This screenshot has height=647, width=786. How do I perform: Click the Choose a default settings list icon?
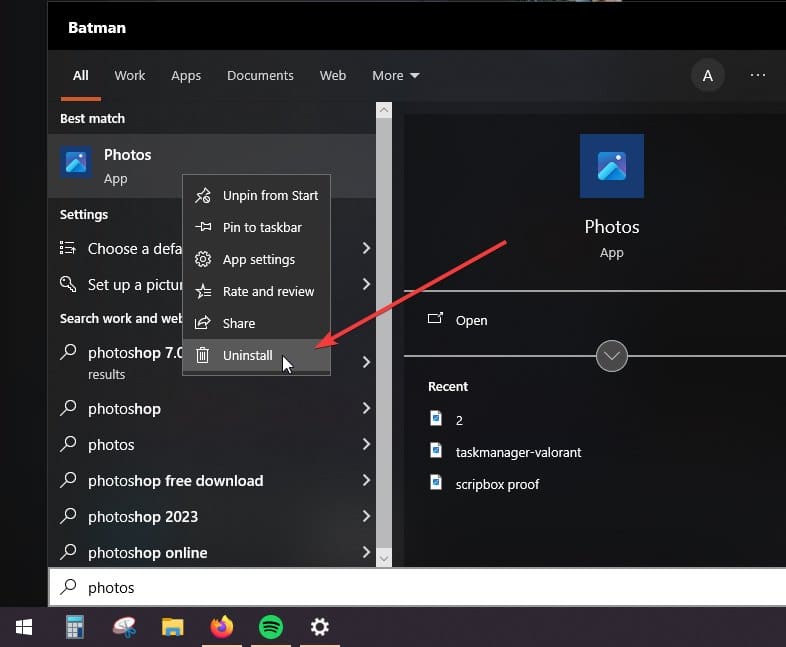click(x=68, y=248)
